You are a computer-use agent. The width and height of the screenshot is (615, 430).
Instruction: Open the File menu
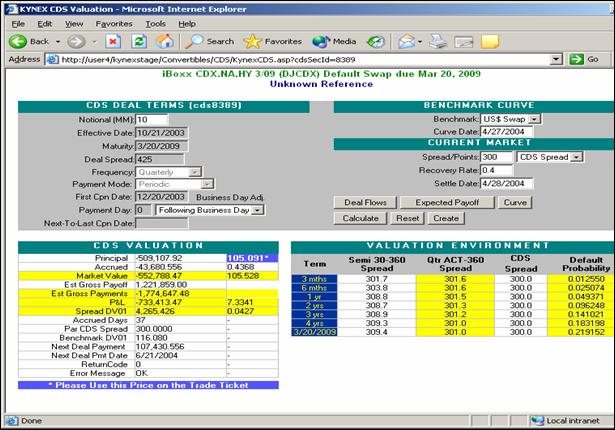(18, 24)
